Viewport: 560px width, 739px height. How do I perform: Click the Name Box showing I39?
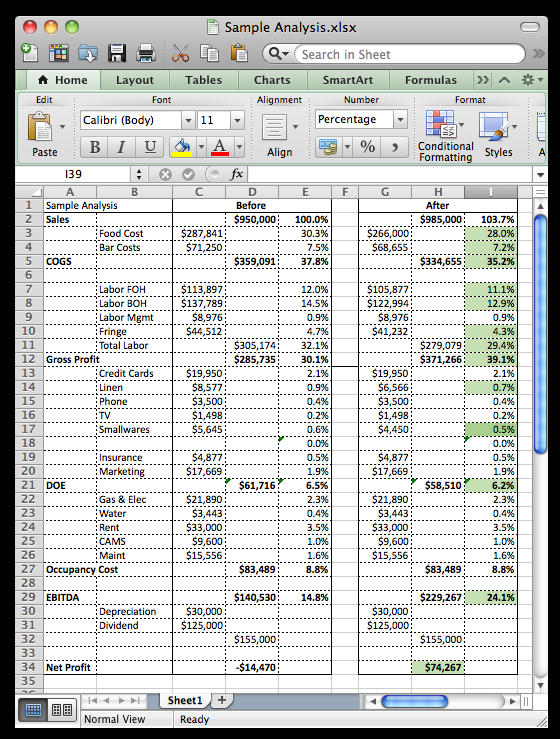[x=73, y=174]
